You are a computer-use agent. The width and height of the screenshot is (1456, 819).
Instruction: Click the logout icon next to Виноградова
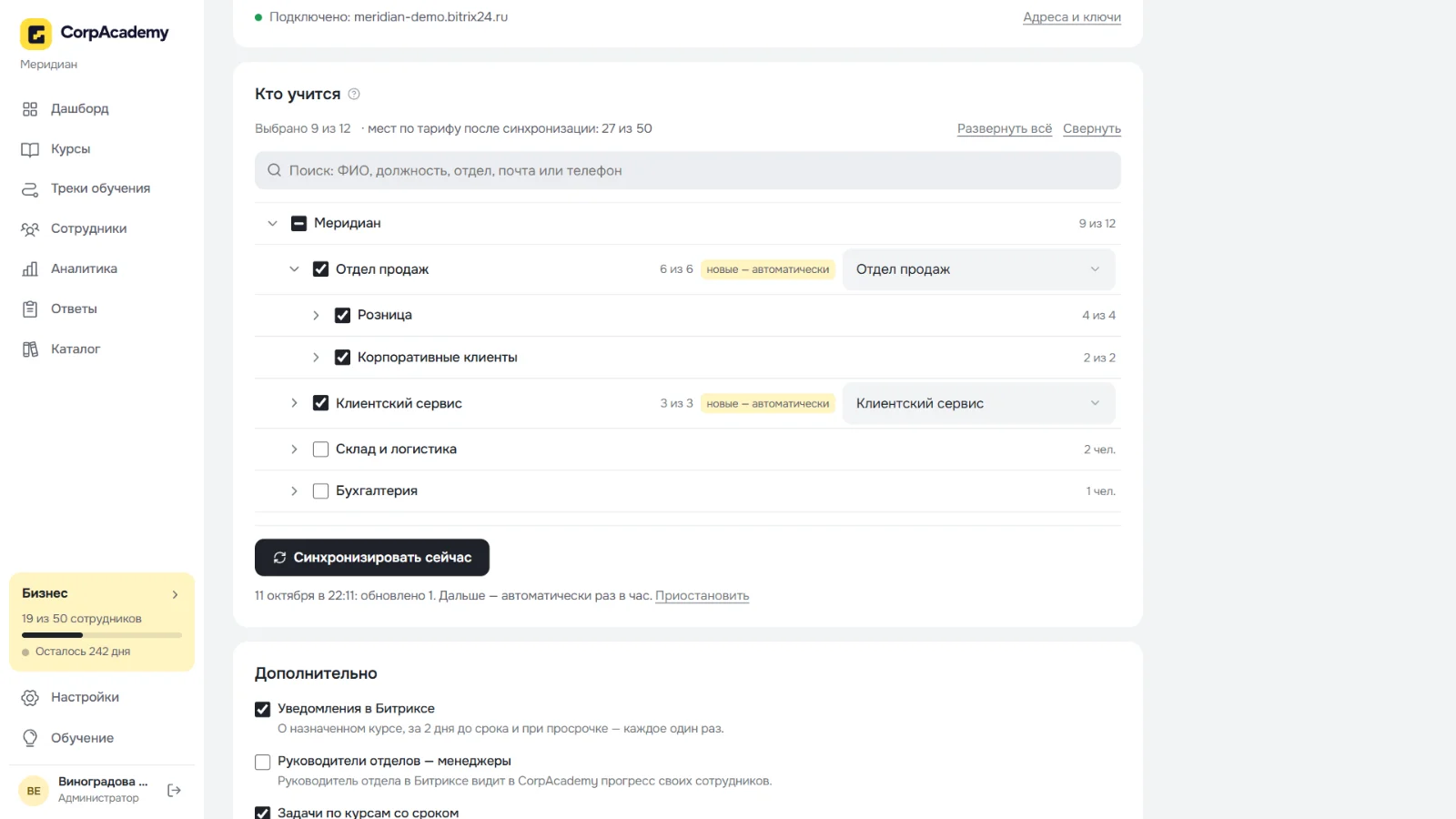[x=174, y=791]
